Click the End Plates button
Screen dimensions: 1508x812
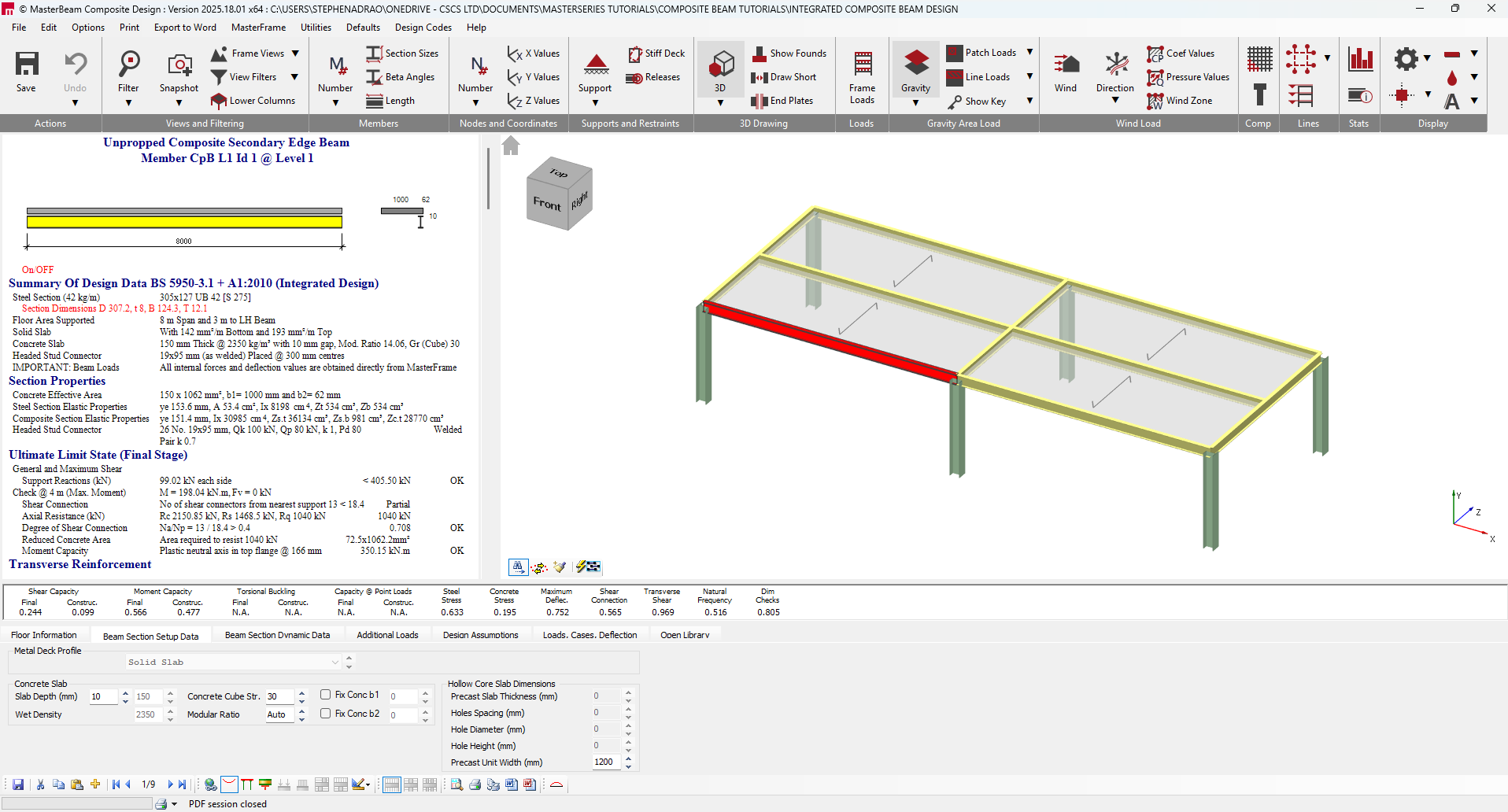coord(782,101)
